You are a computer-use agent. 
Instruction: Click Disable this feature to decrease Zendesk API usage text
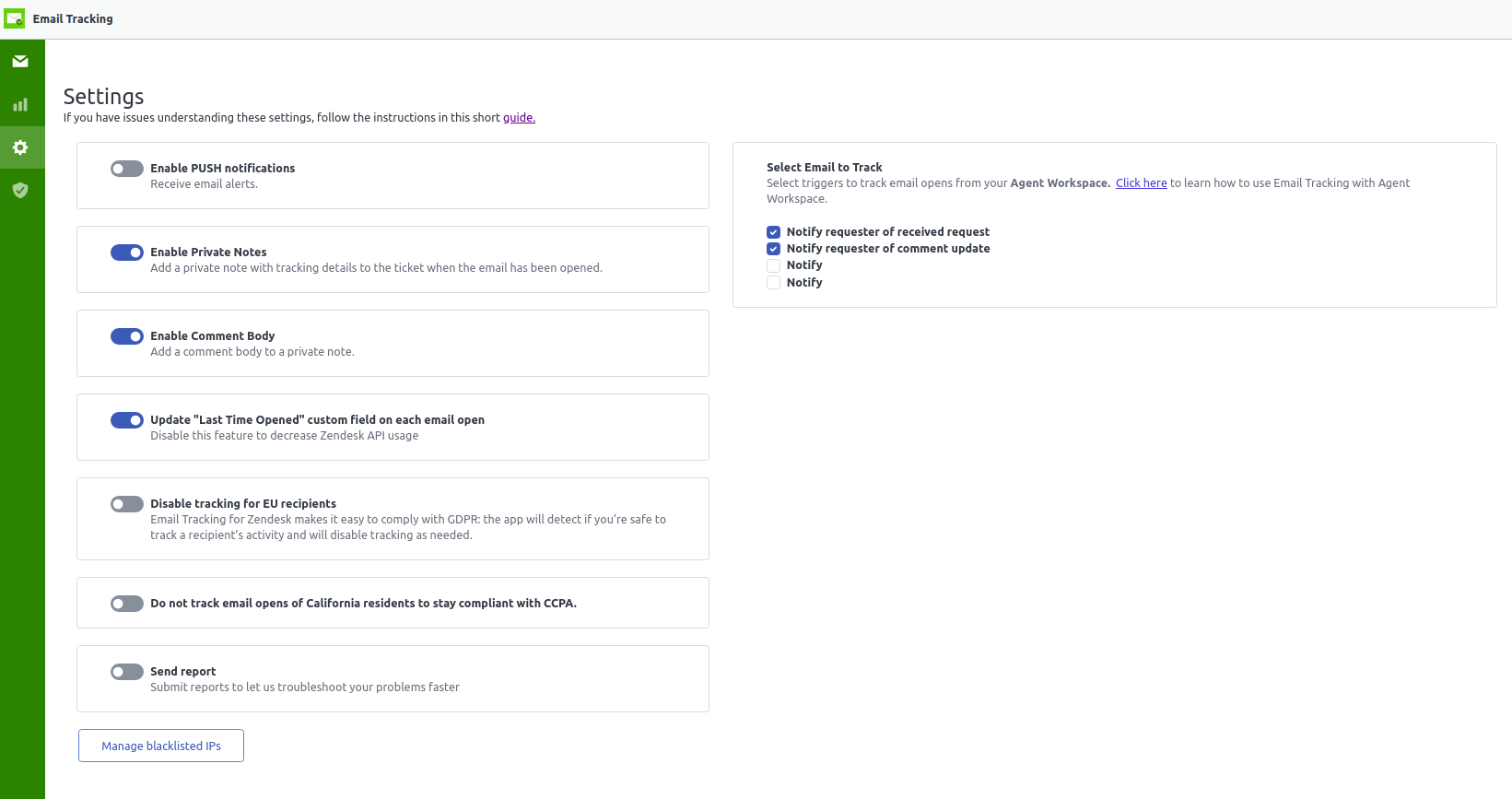coord(285,436)
